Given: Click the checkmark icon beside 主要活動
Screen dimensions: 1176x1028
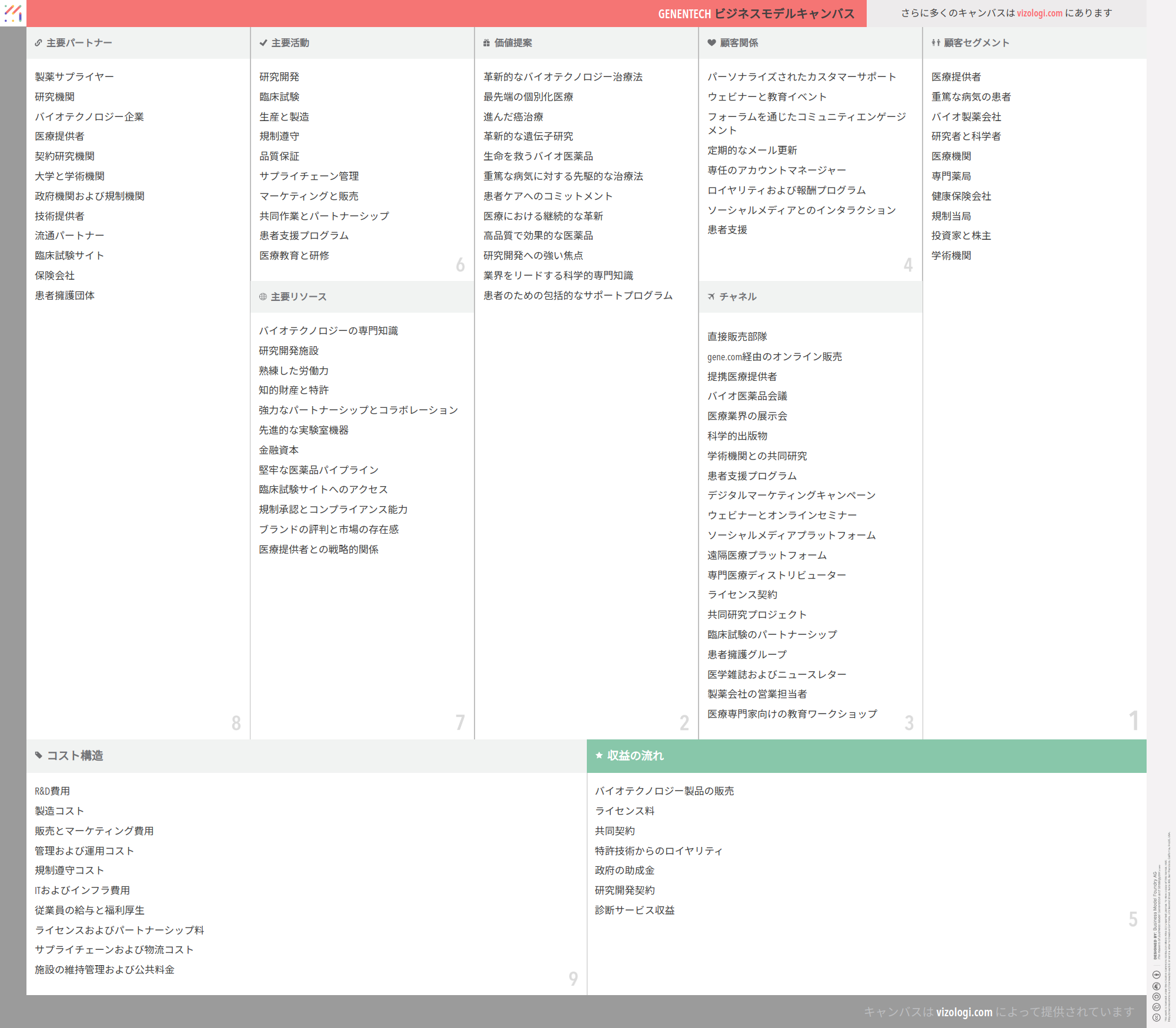Looking at the screenshot, I should coord(263,43).
